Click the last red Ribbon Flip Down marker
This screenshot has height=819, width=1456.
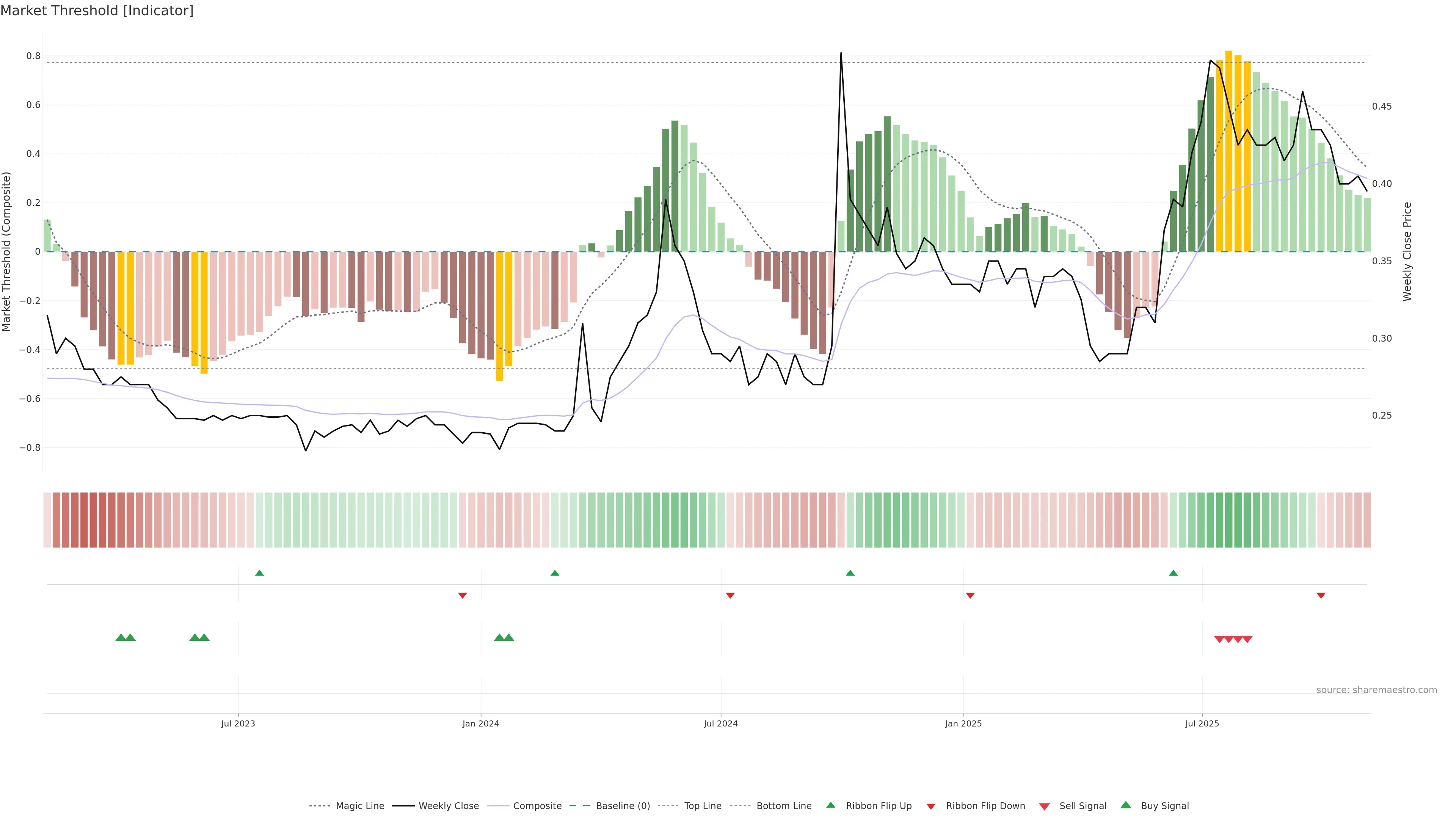(x=1321, y=595)
